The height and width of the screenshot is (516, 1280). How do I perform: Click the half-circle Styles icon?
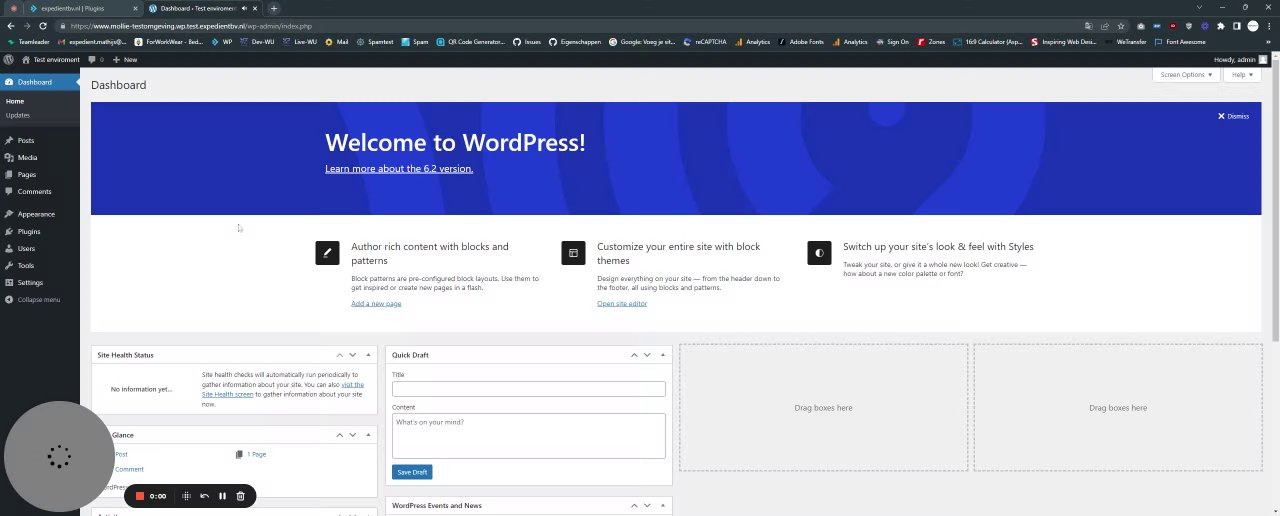819,253
